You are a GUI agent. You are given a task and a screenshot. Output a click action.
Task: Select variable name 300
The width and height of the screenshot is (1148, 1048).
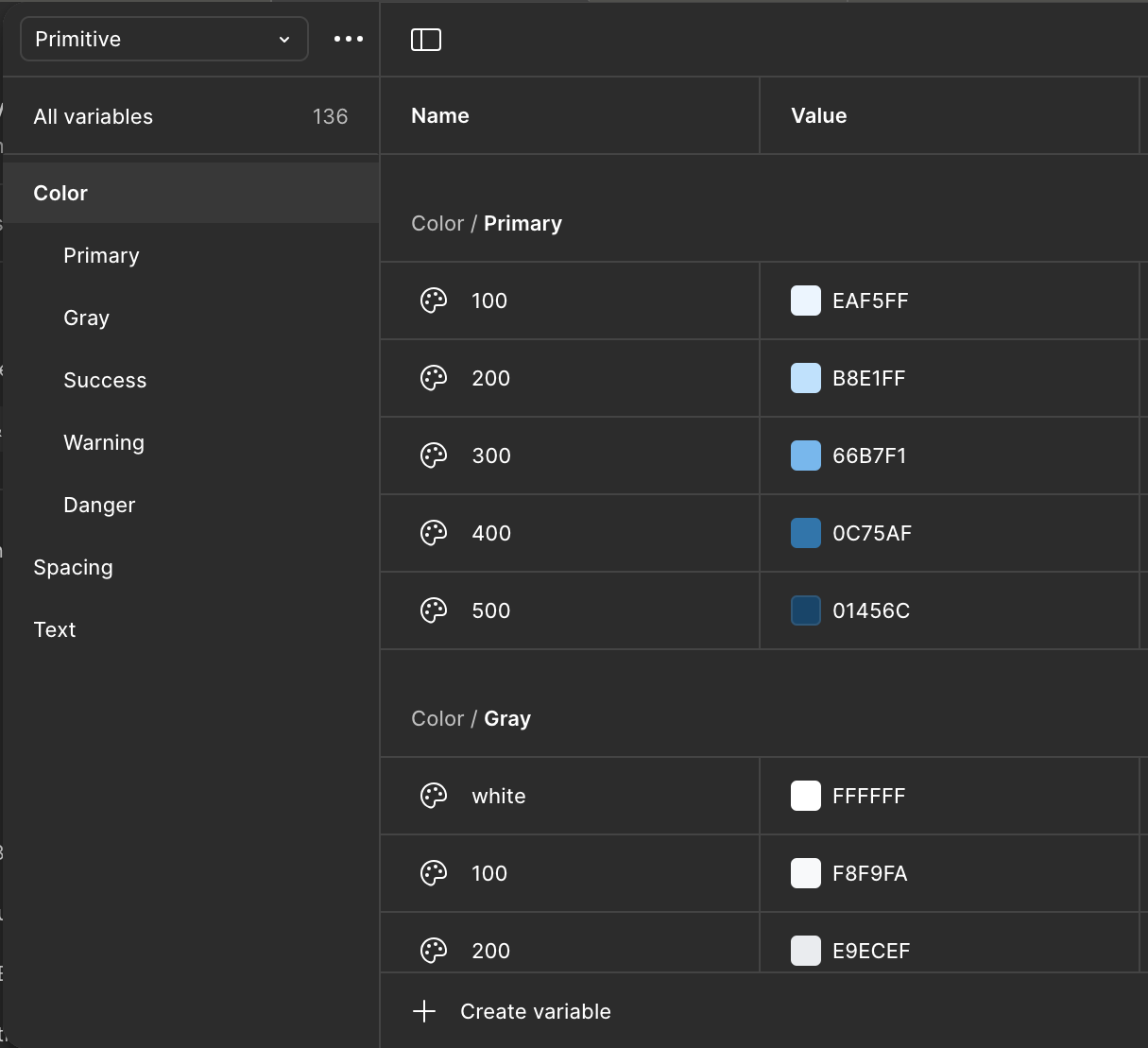click(491, 455)
